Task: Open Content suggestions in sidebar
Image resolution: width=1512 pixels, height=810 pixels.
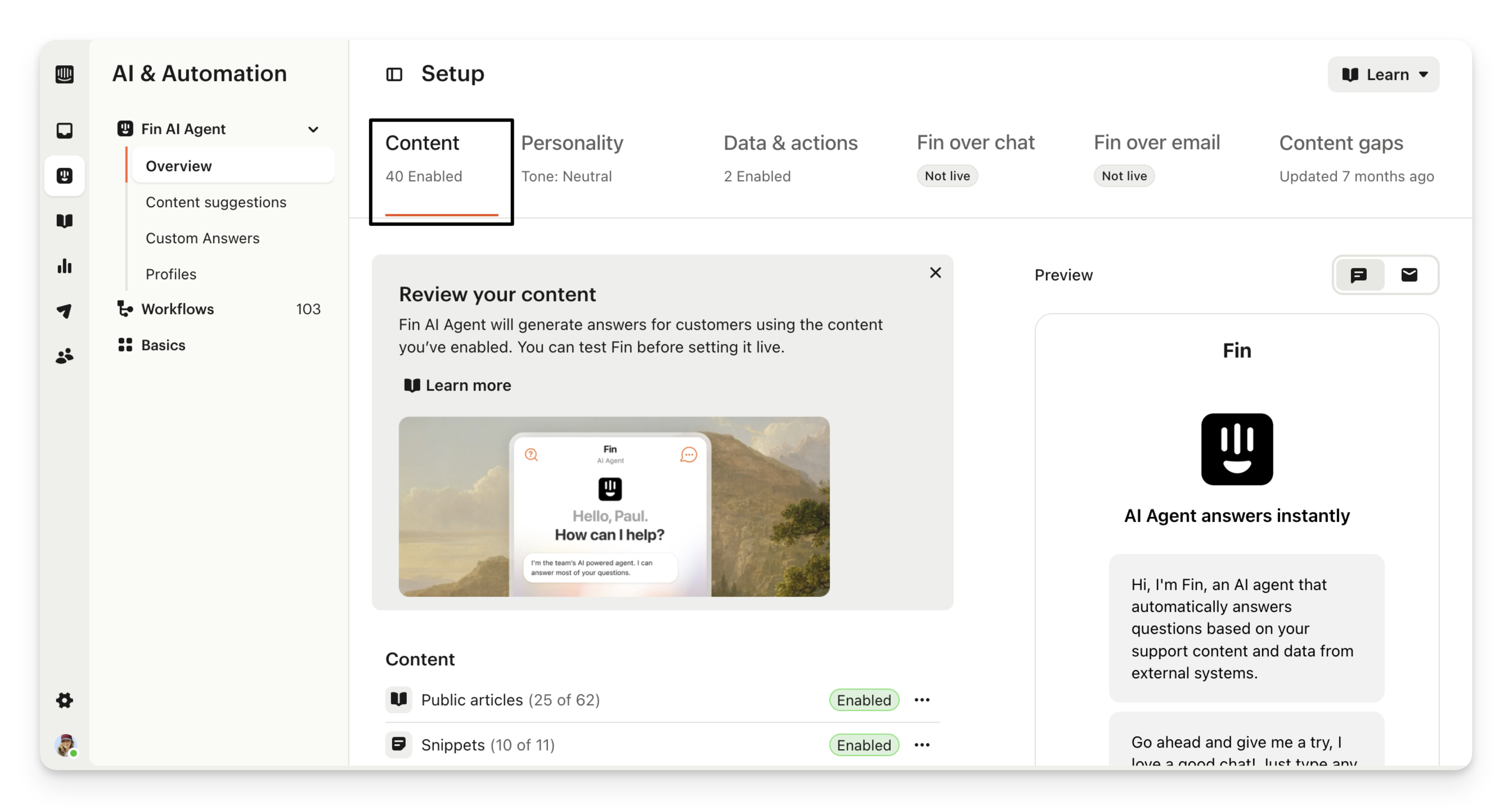Action: tap(216, 202)
